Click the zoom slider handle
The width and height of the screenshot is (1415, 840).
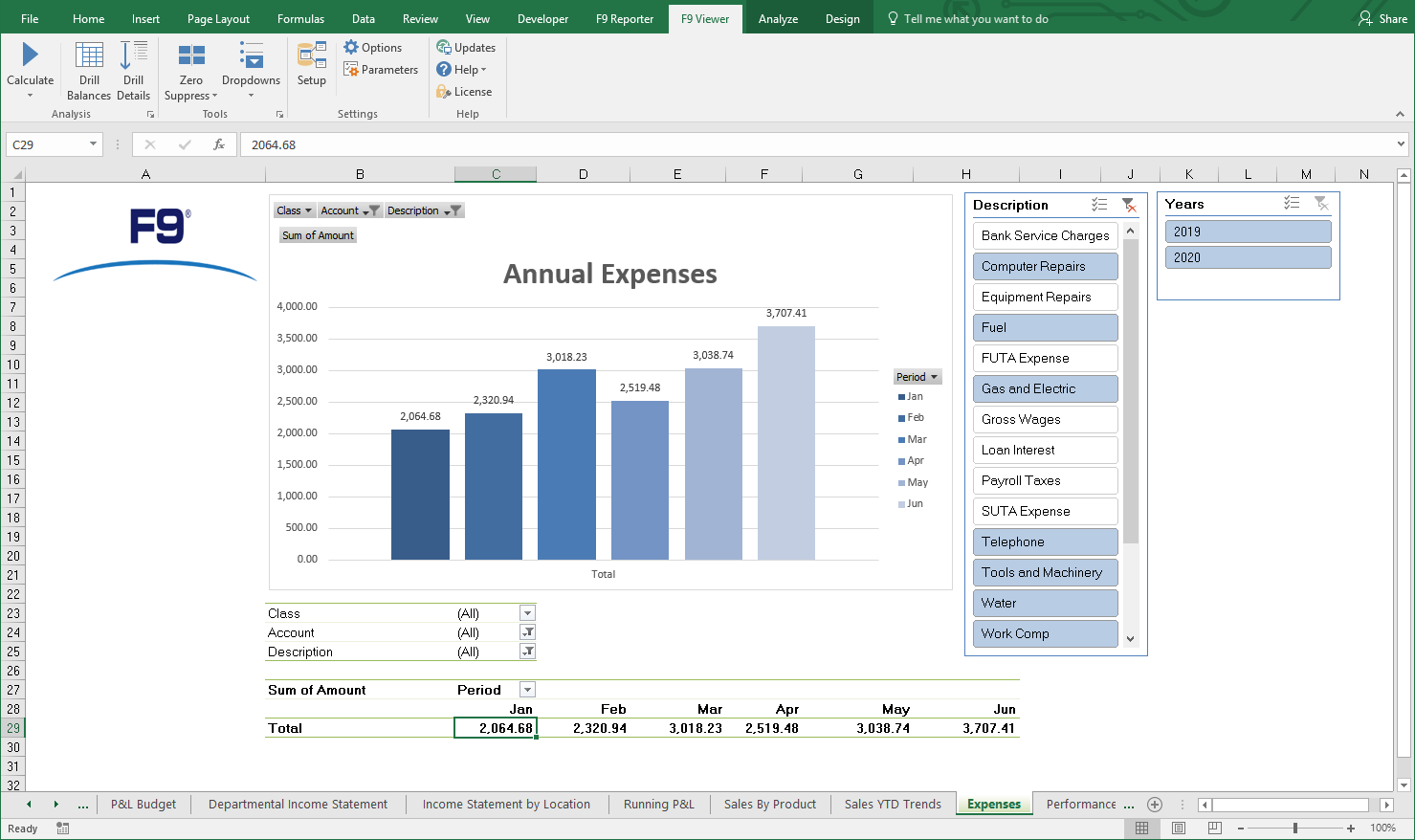pyautogui.click(x=1295, y=828)
